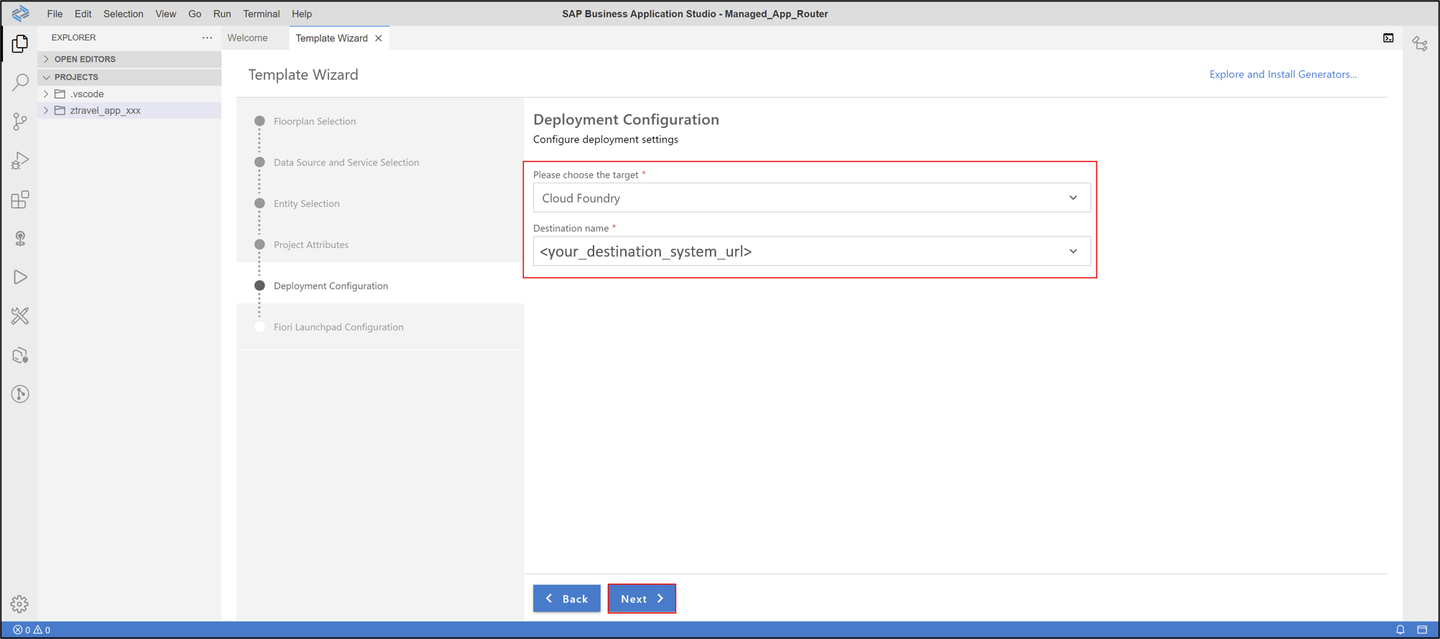Expand the .vscode folder
The height and width of the screenshot is (639, 1440).
[x=129, y=94]
